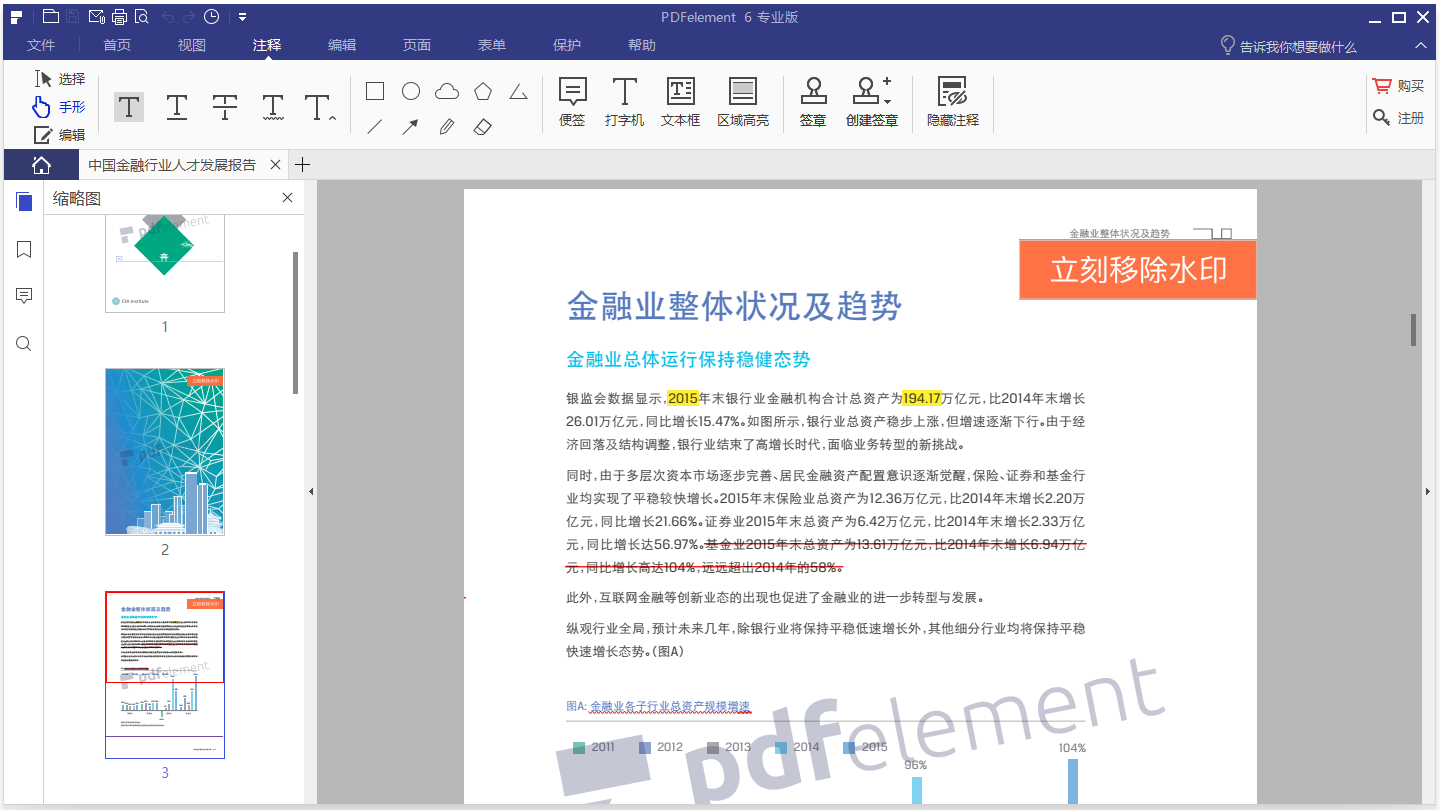This screenshot has width=1440, height=810.
Task: Select the page 1 thumbnail
Action: tap(165, 263)
